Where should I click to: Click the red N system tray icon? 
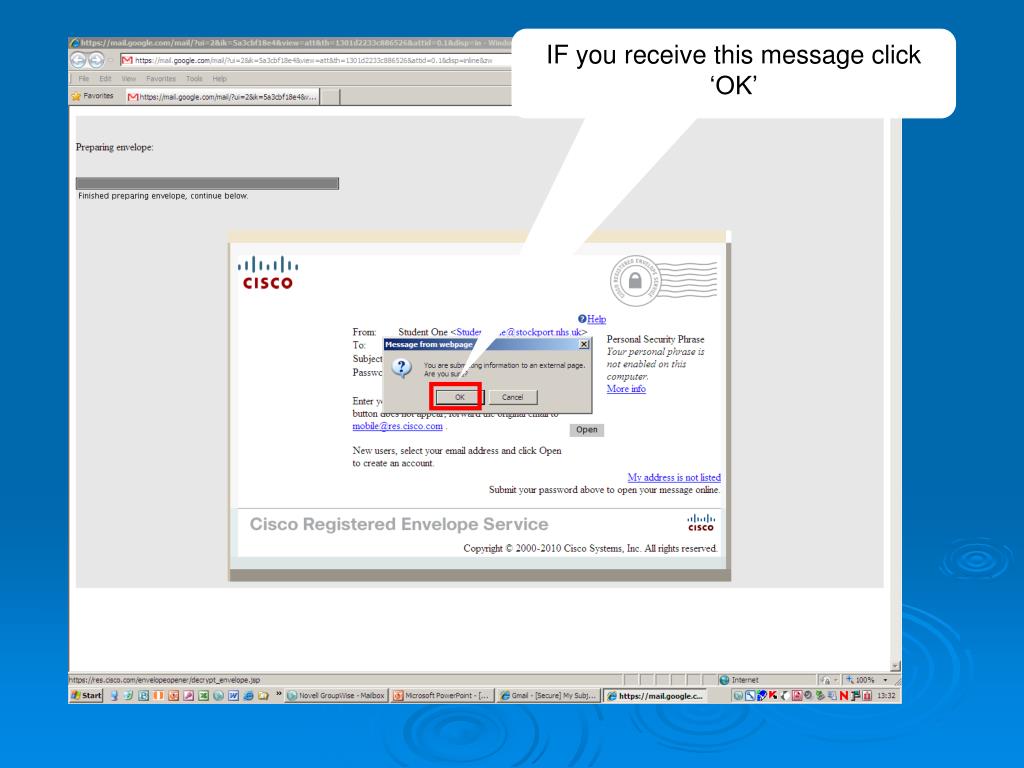(844, 696)
